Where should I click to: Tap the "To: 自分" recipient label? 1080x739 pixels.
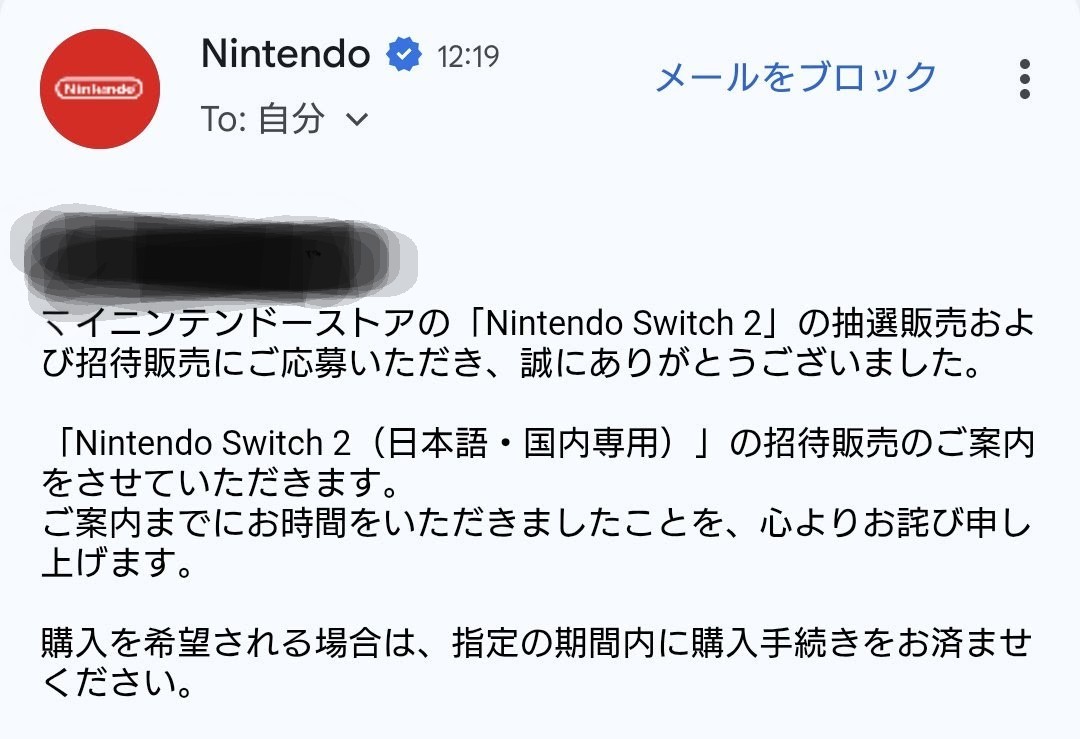coord(263,119)
